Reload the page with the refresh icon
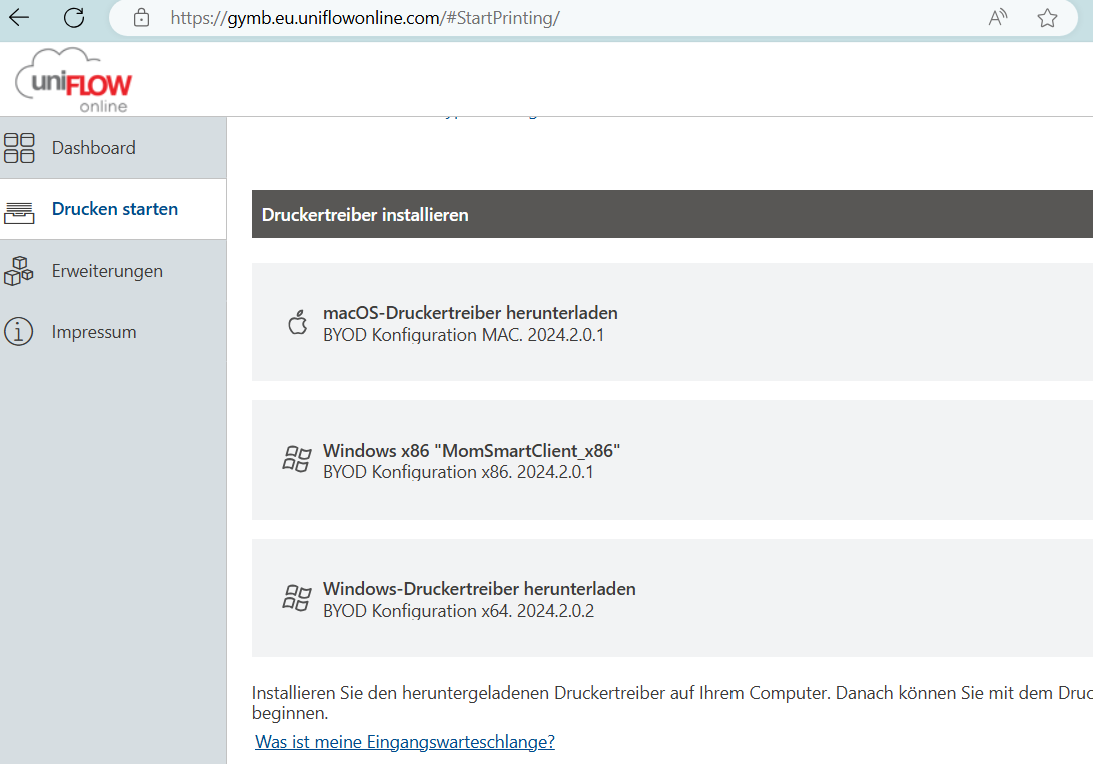 74,17
